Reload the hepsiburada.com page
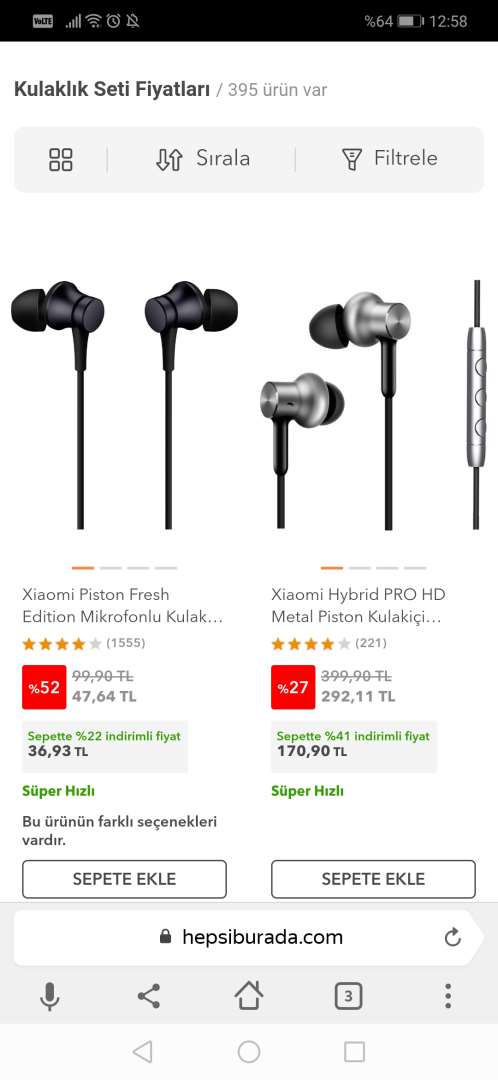The image size is (498, 1080). coord(453,937)
